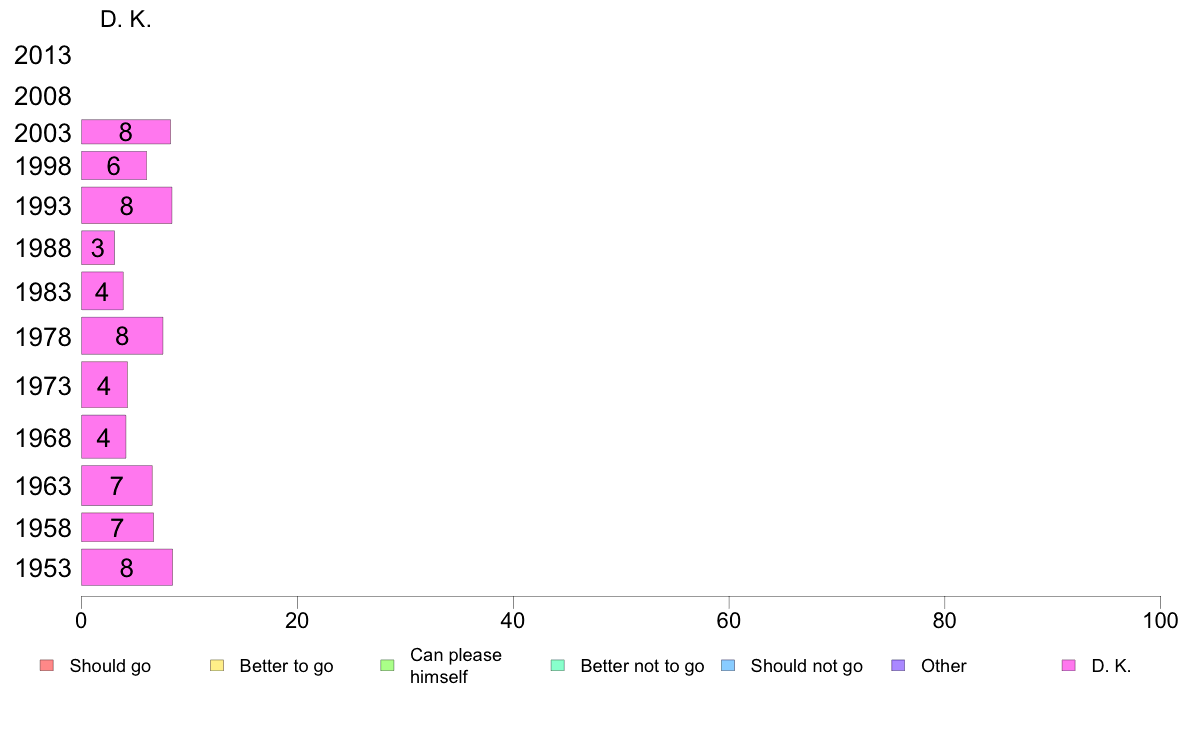Click the Should go red legend swatch
The image size is (1188, 736).
(x=47, y=666)
